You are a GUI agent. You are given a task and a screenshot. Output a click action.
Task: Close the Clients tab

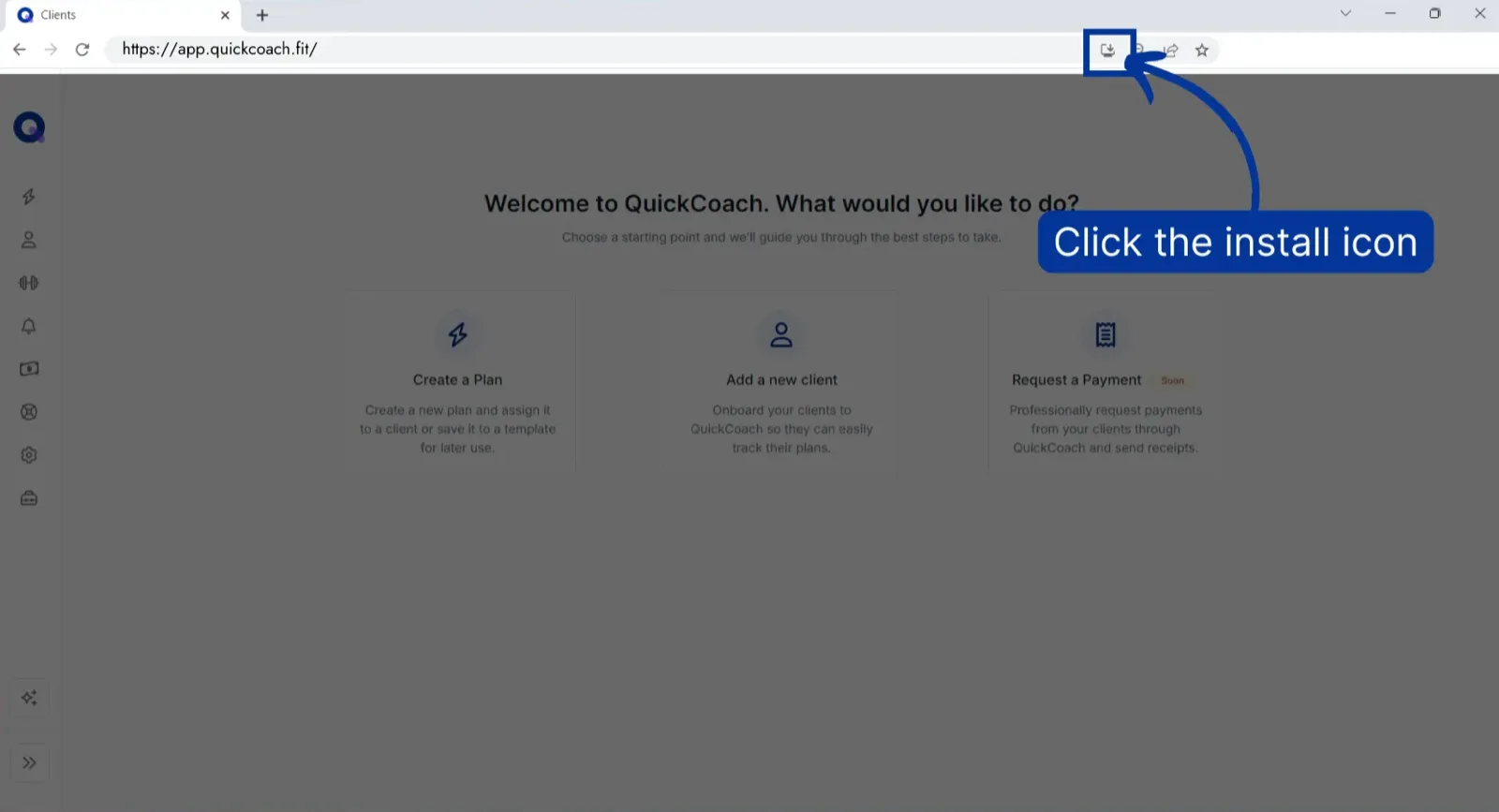coord(225,15)
